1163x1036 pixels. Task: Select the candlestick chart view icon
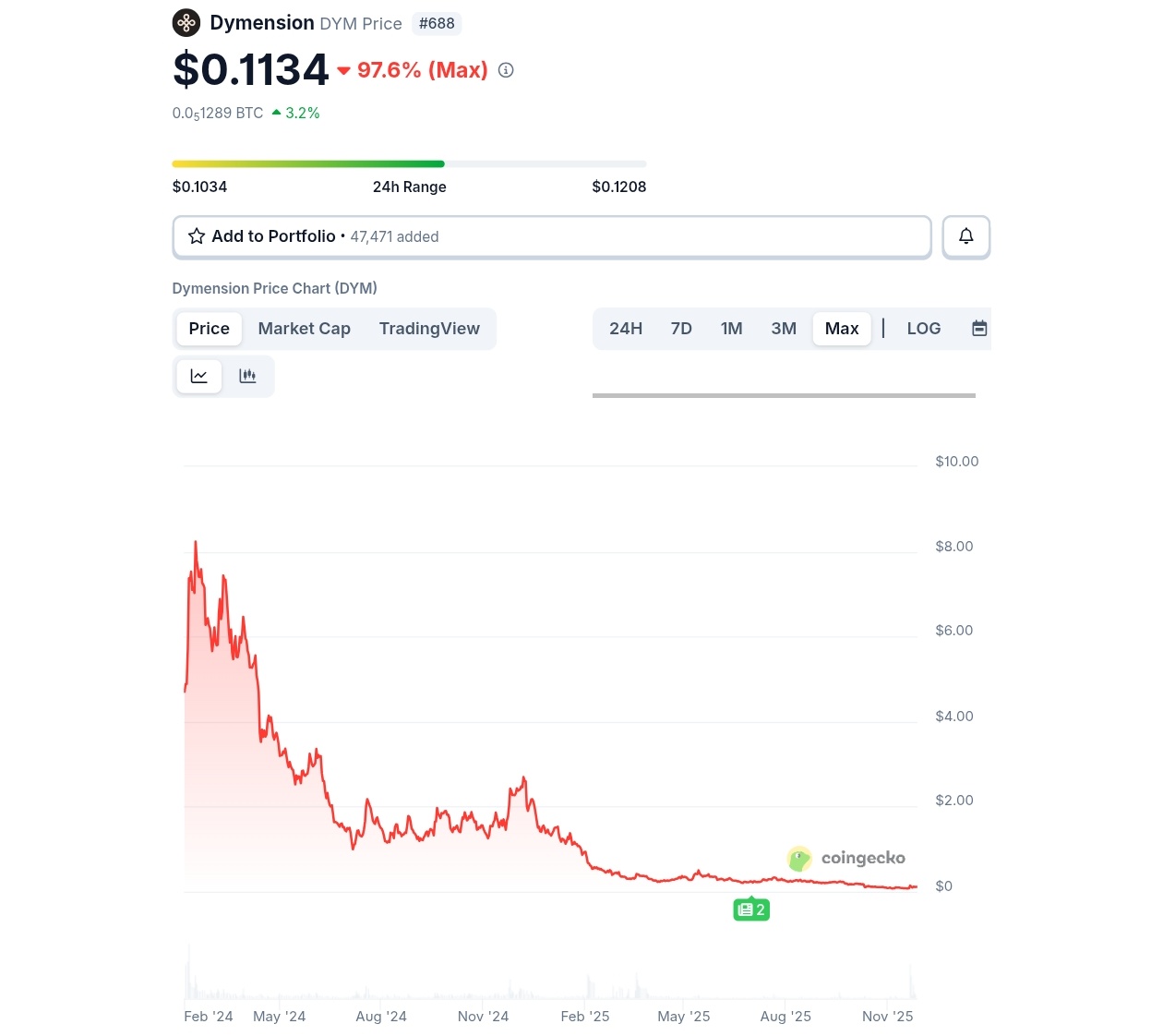coord(247,376)
